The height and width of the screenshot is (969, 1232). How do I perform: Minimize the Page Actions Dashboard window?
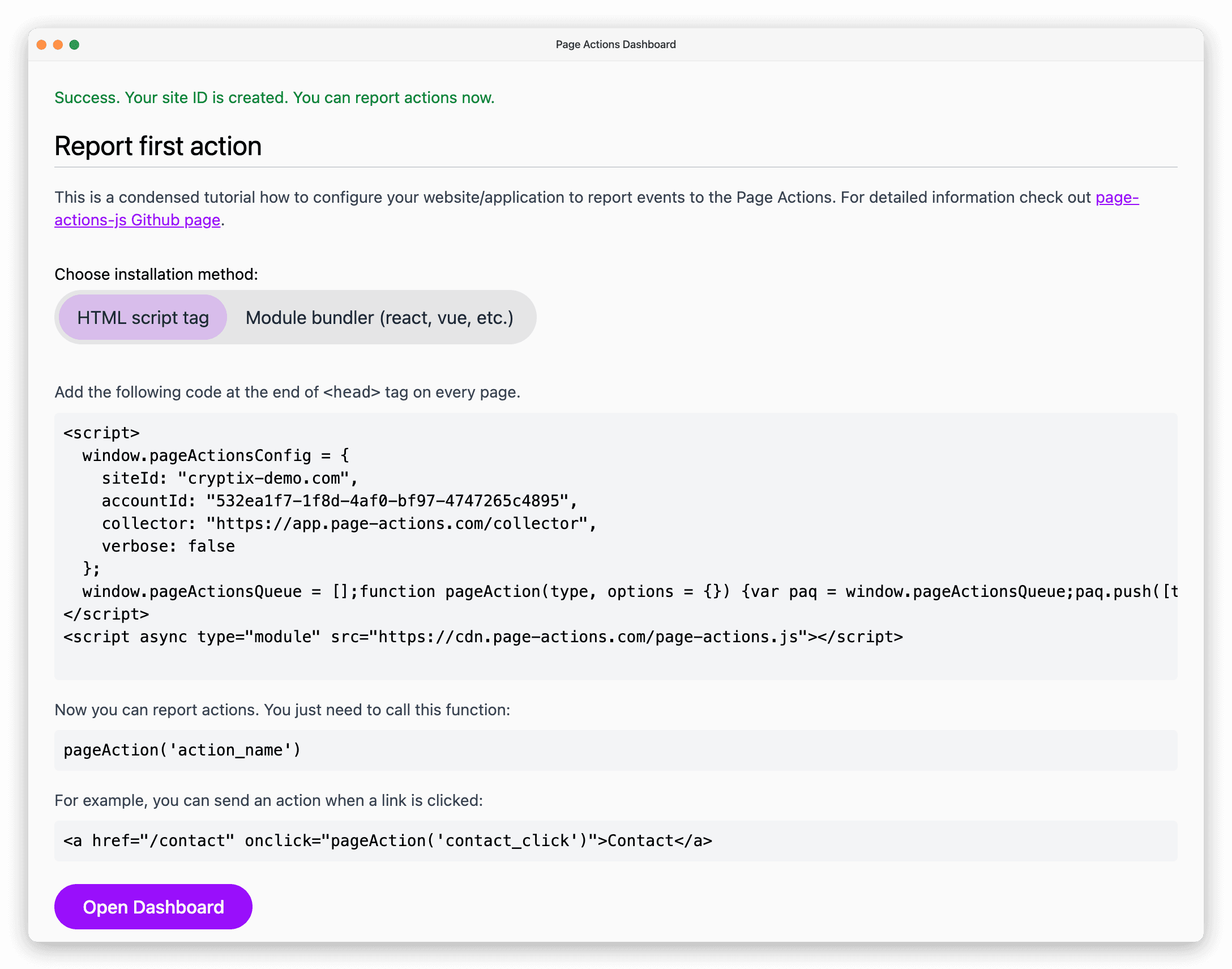tap(58, 44)
